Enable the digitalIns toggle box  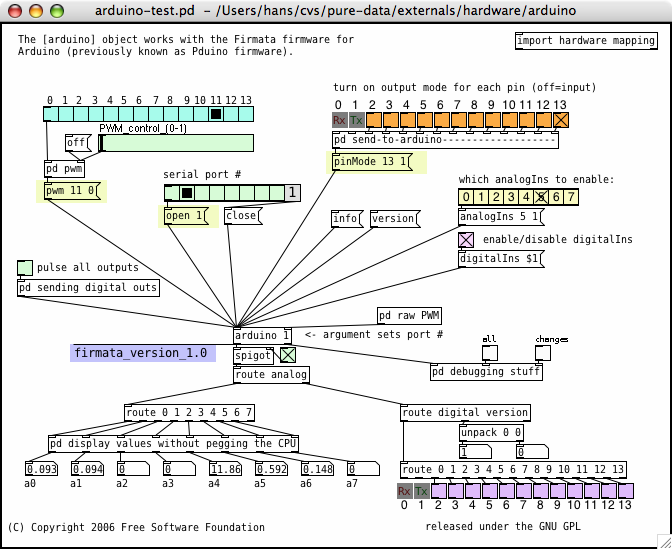(466, 240)
